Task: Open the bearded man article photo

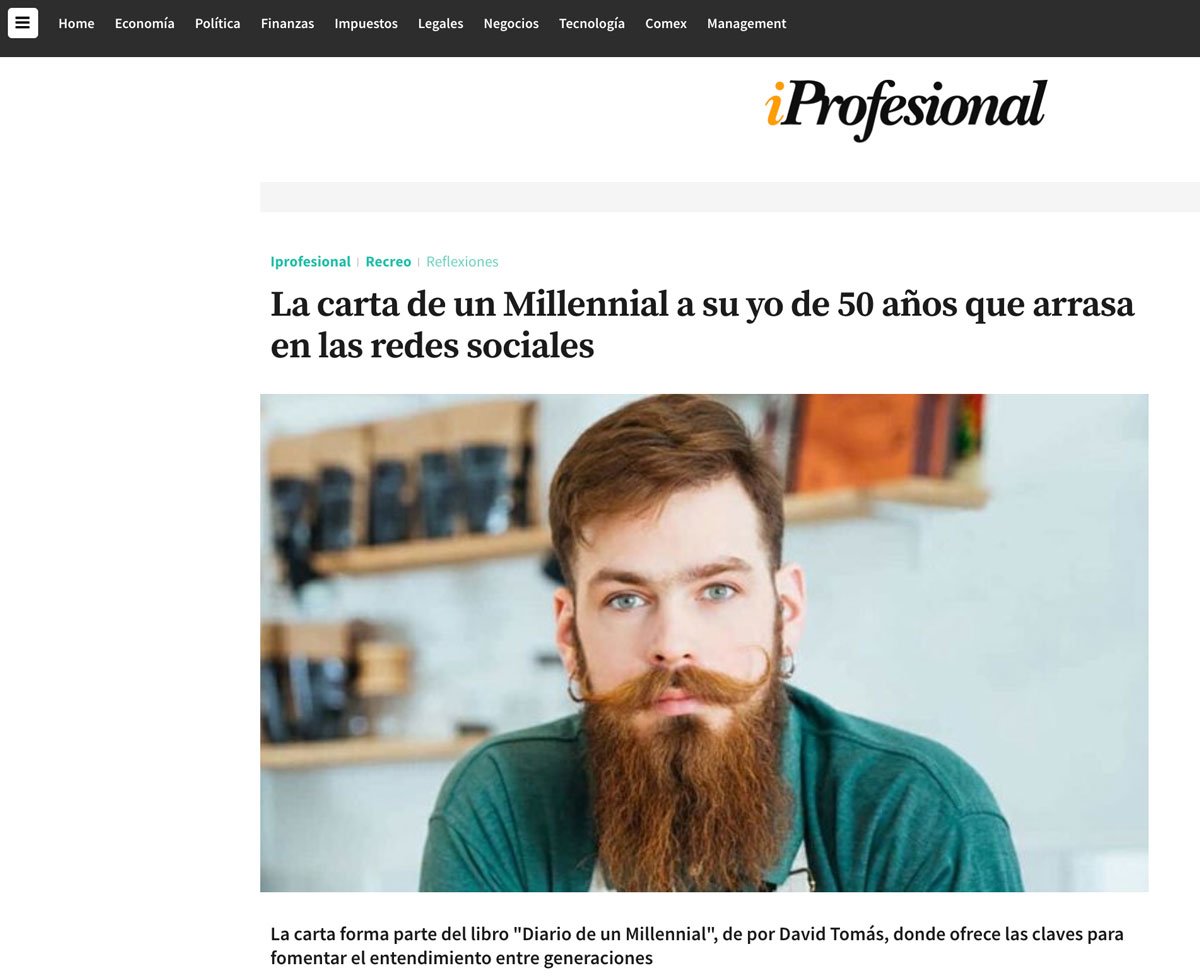Action: point(704,642)
